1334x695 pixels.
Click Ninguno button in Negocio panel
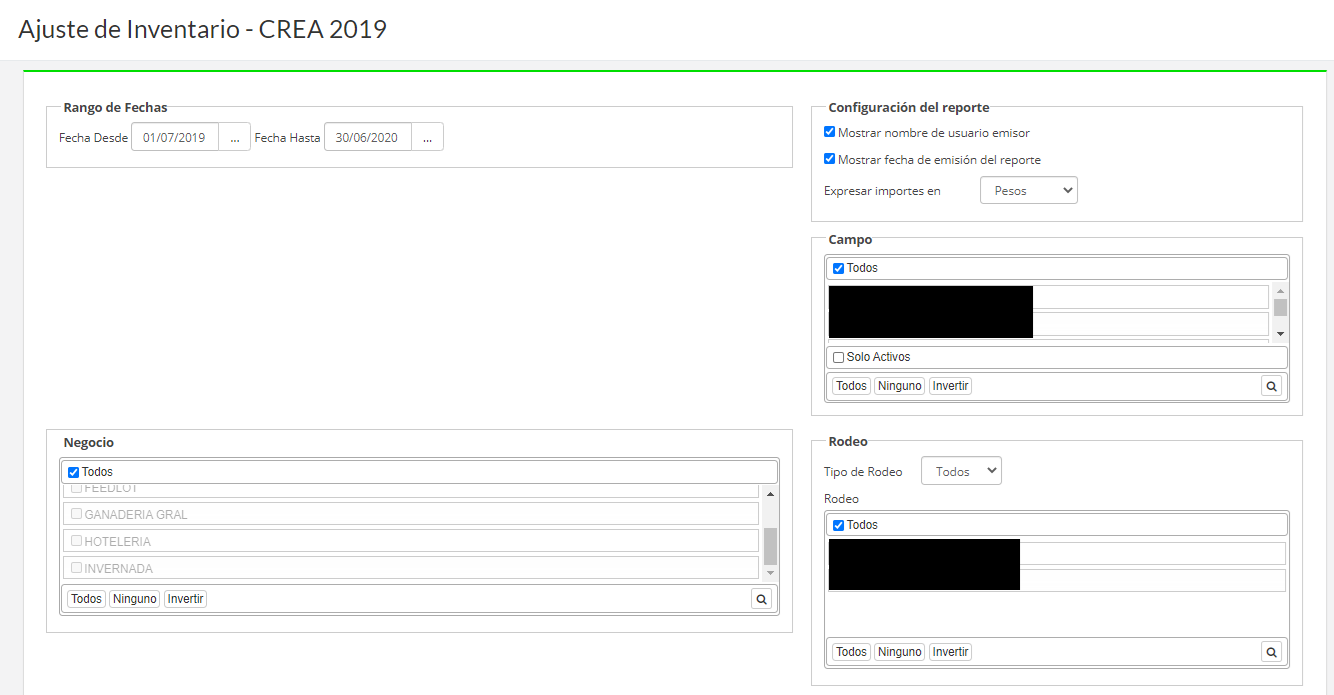click(134, 599)
